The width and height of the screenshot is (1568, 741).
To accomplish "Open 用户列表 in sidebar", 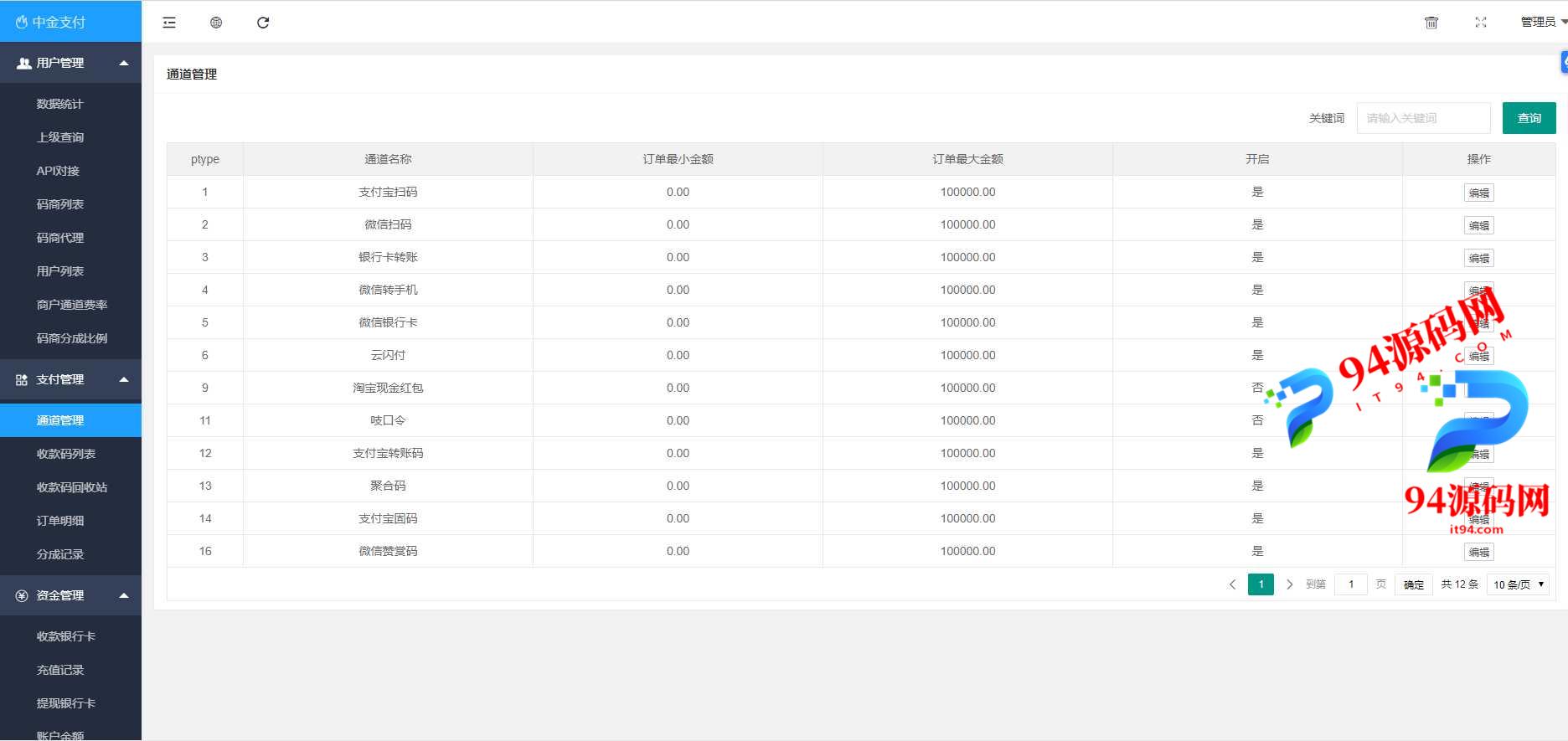I will tap(60, 271).
